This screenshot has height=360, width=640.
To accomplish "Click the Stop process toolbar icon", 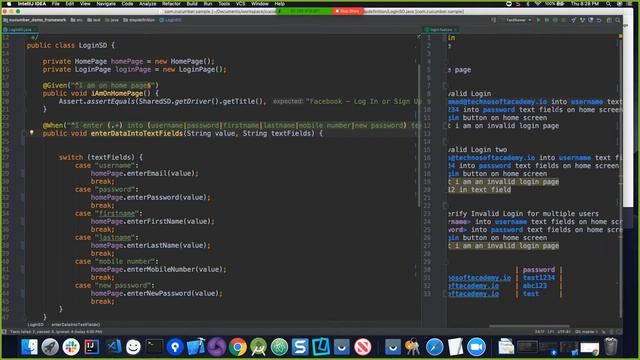I will tap(564, 20).
